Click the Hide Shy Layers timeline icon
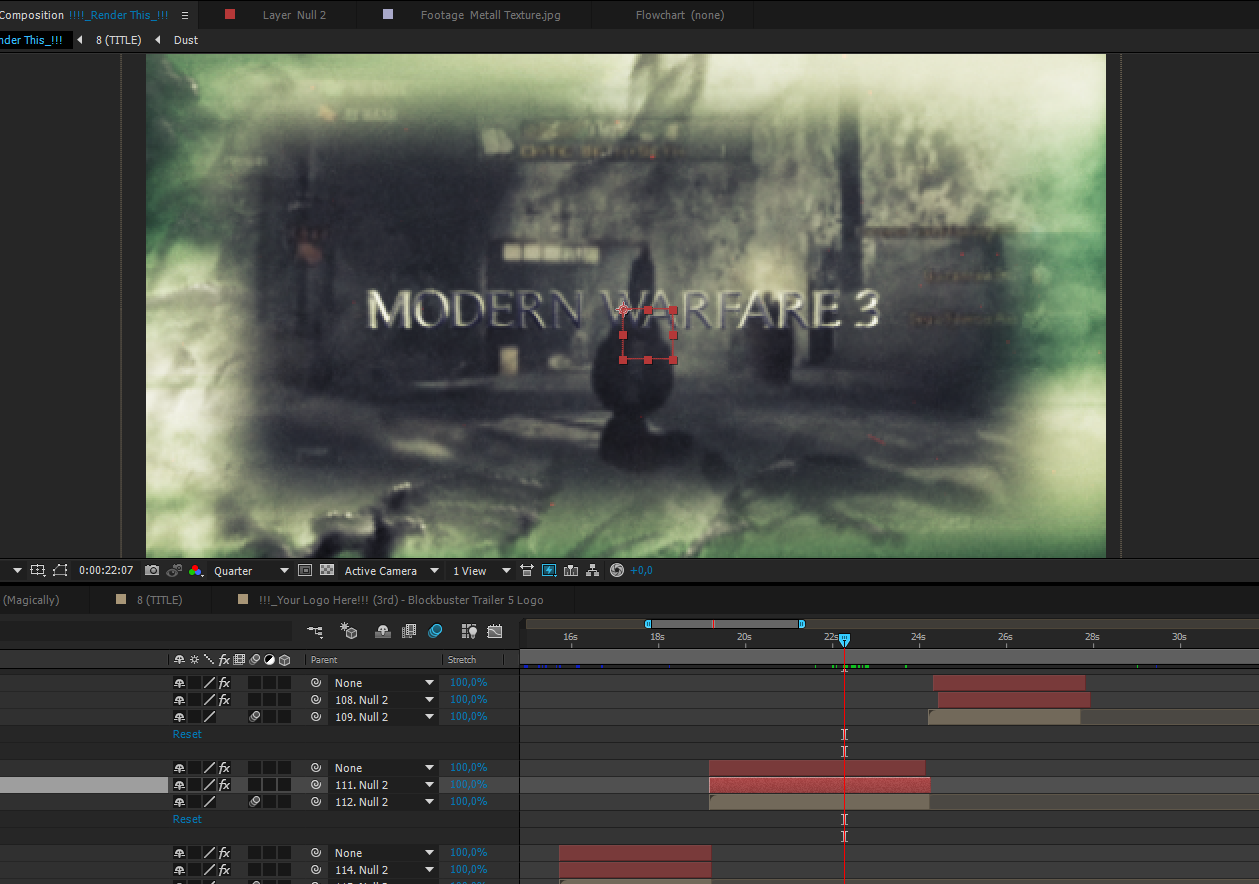1259x884 pixels. click(x=383, y=631)
